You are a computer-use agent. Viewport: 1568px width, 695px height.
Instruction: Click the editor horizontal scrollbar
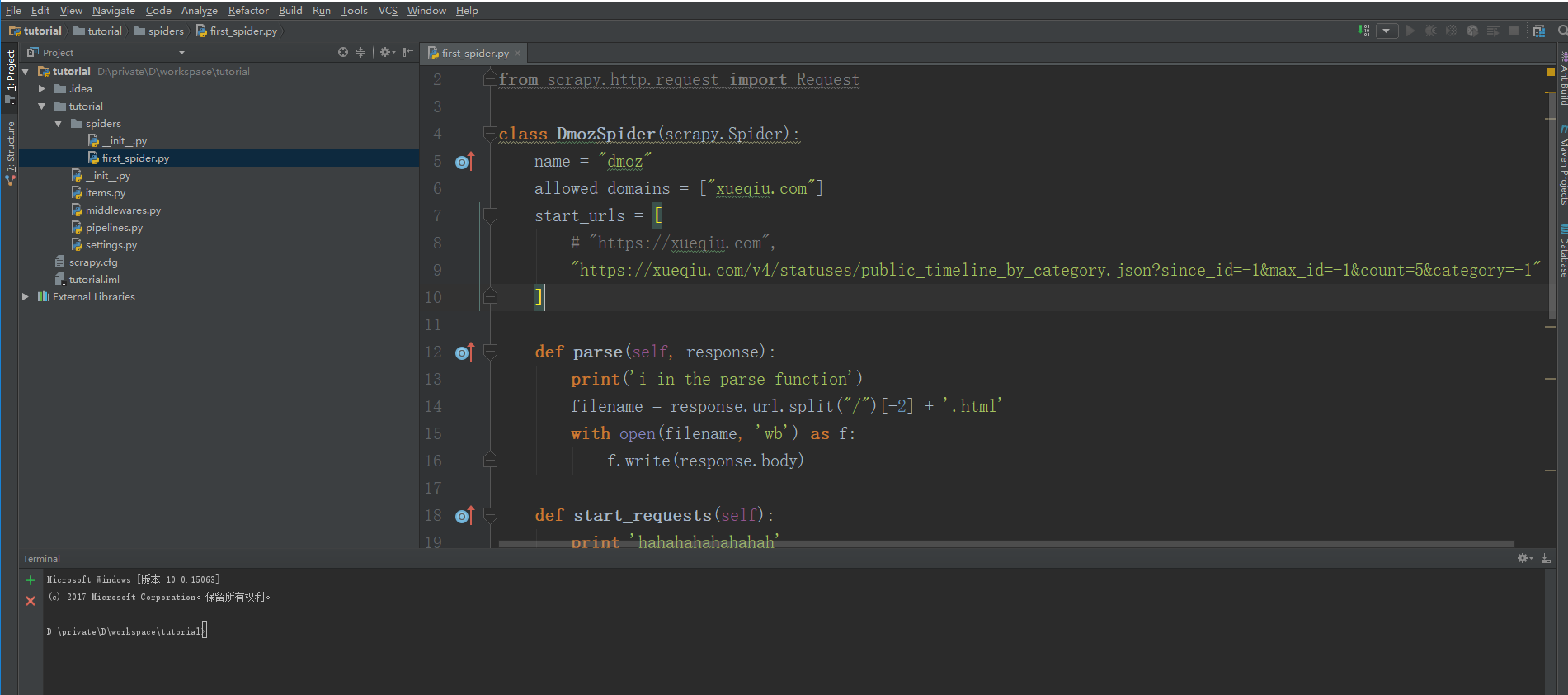(x=1006, y=544)
